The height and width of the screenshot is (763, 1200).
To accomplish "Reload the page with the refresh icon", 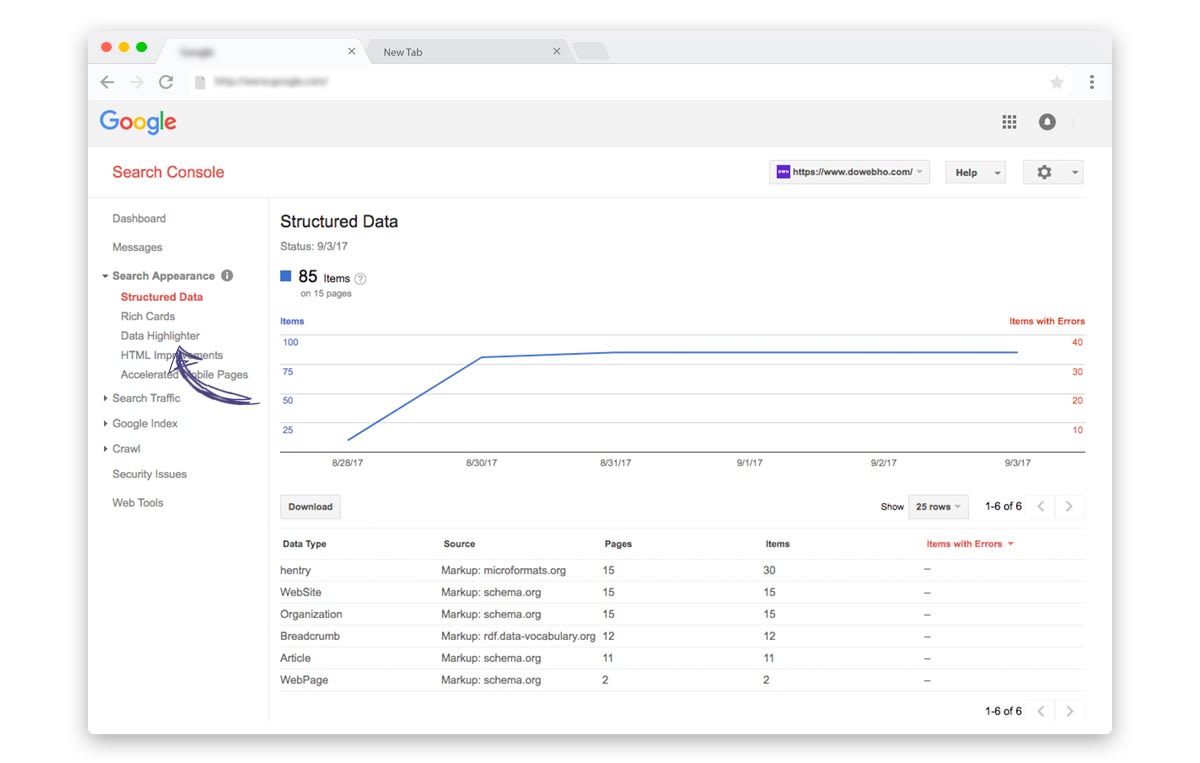I will click(166, 82).
